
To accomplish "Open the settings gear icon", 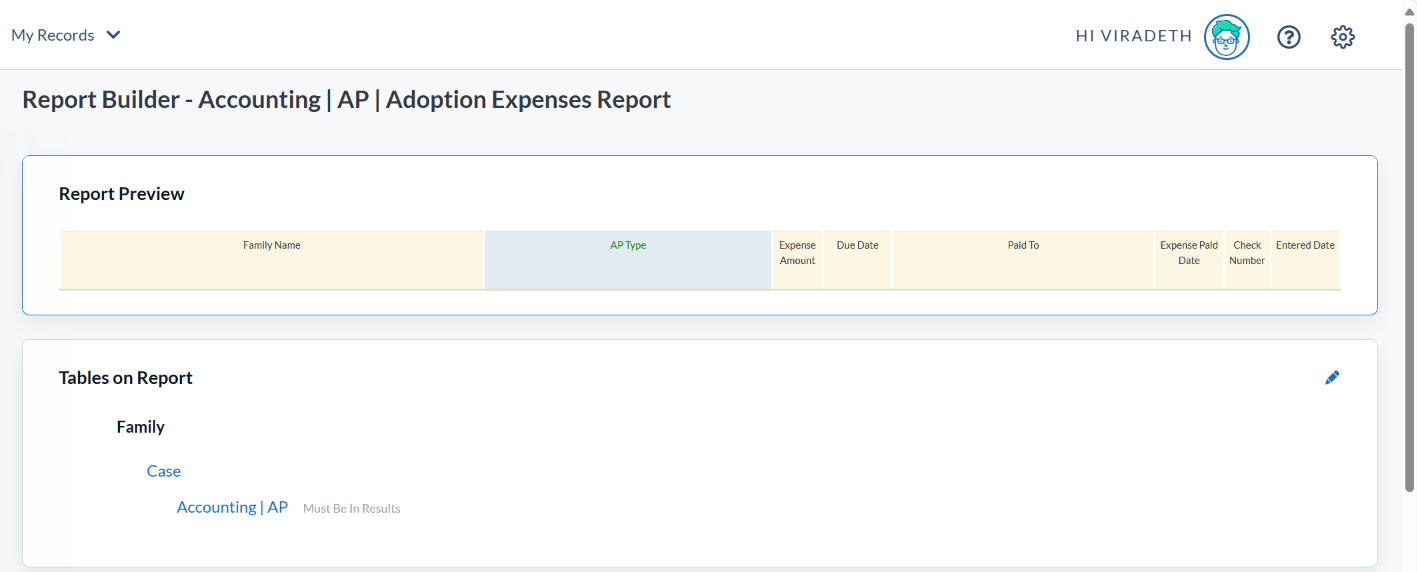I will 1342,37.
